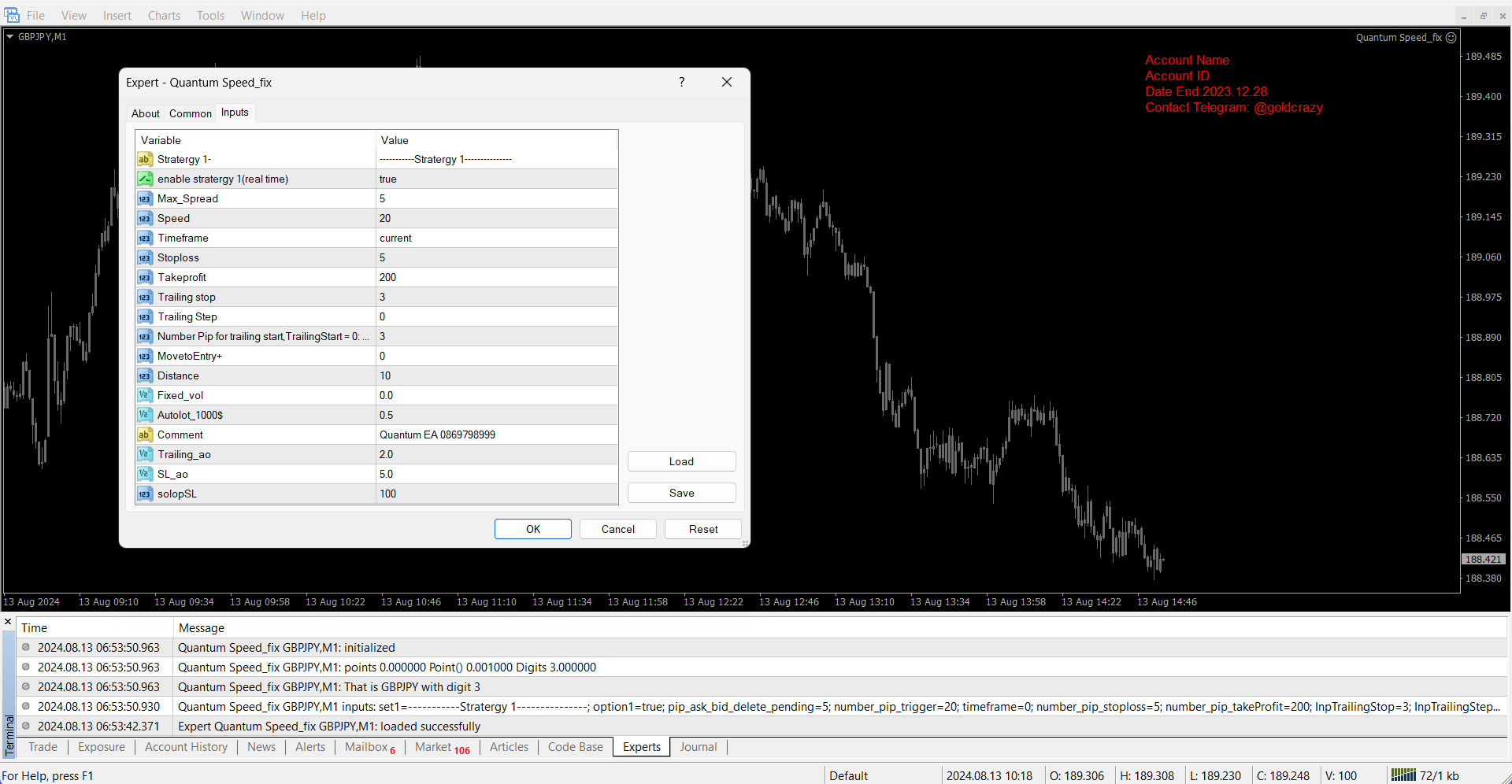The width and height of the screenshot is (1512, 784).
Task: Click the string icon beside Comment
Action: click(x=145, y=435)
